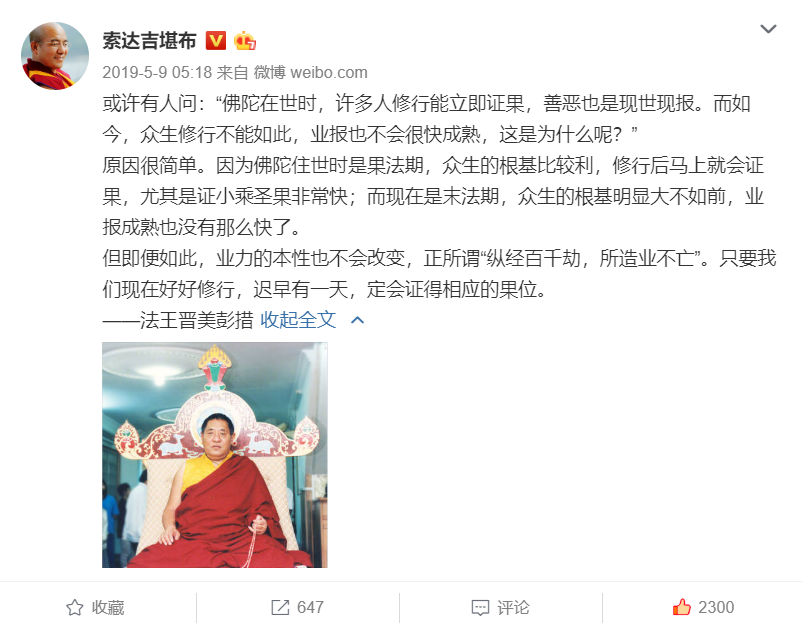Open the post options chevron menu
803x631 pixels.
tap(768, 29)
